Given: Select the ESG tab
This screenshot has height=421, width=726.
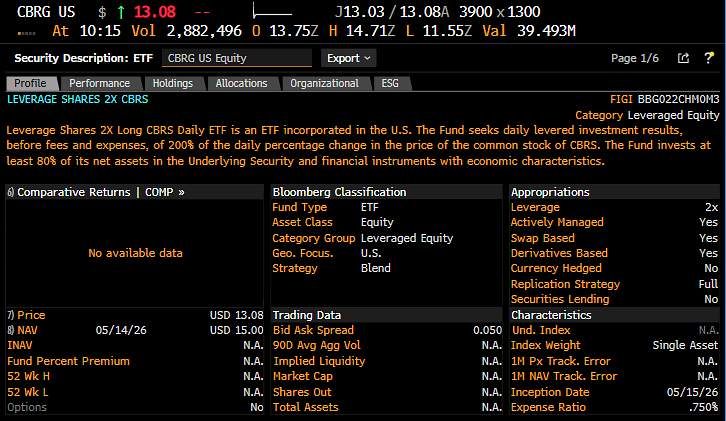Looking at the screenshot, I should coord(390,83).
